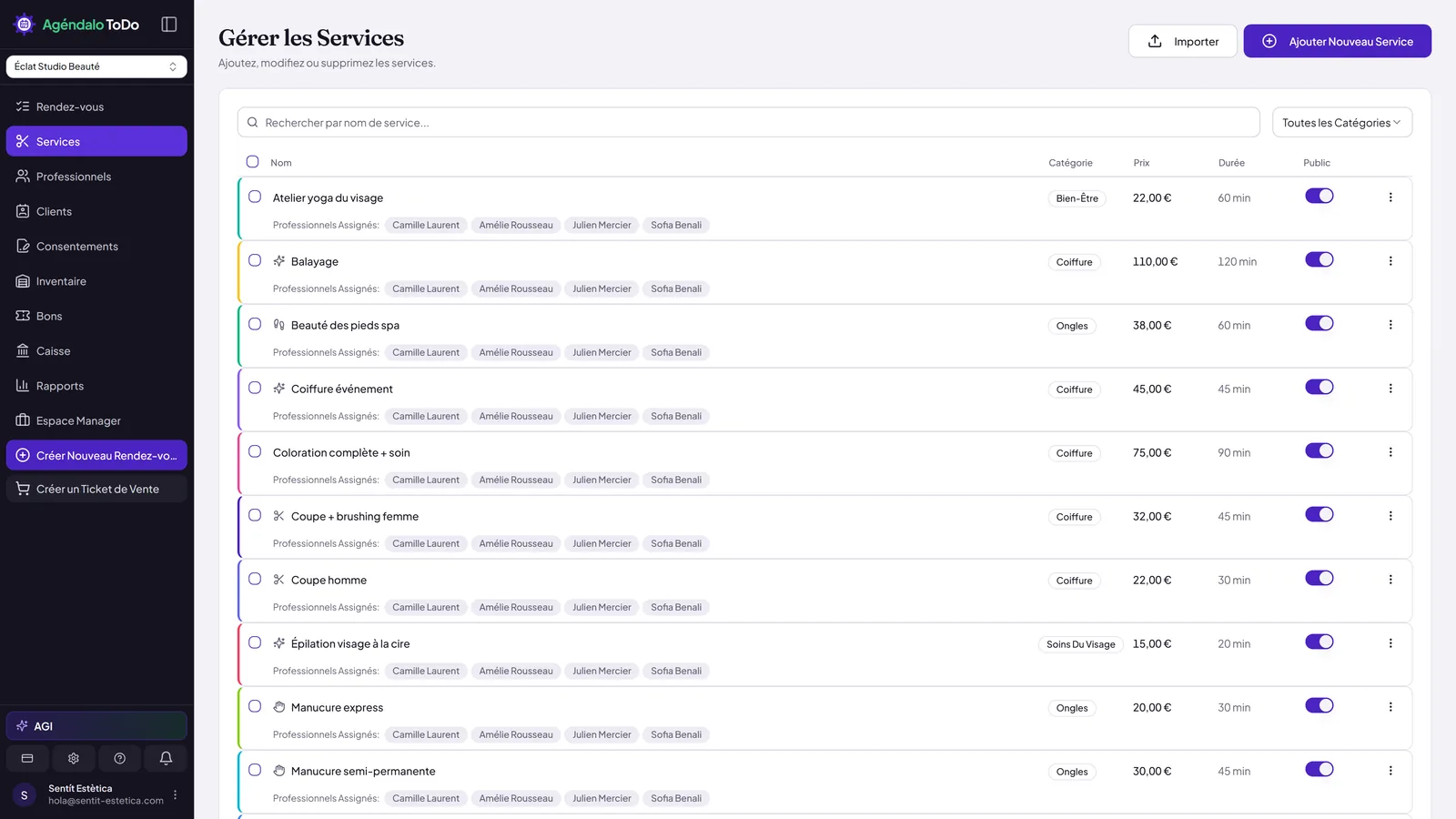The width and height of the screenshot is (1456, 819).
Task: Navigate to Rapports in sidebar
Action: coord(96,386)
